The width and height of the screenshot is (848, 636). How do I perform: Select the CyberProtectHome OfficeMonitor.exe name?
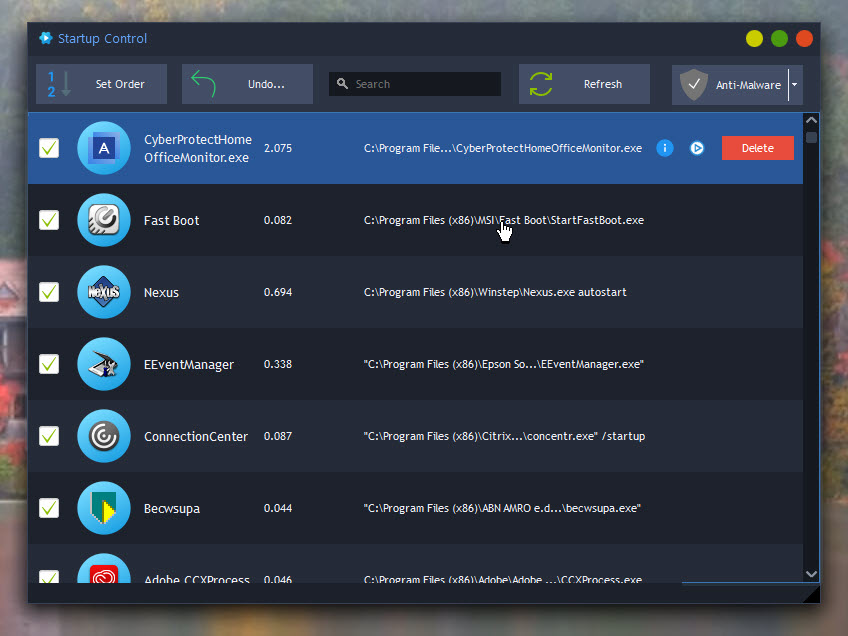[x=198, y=148]
